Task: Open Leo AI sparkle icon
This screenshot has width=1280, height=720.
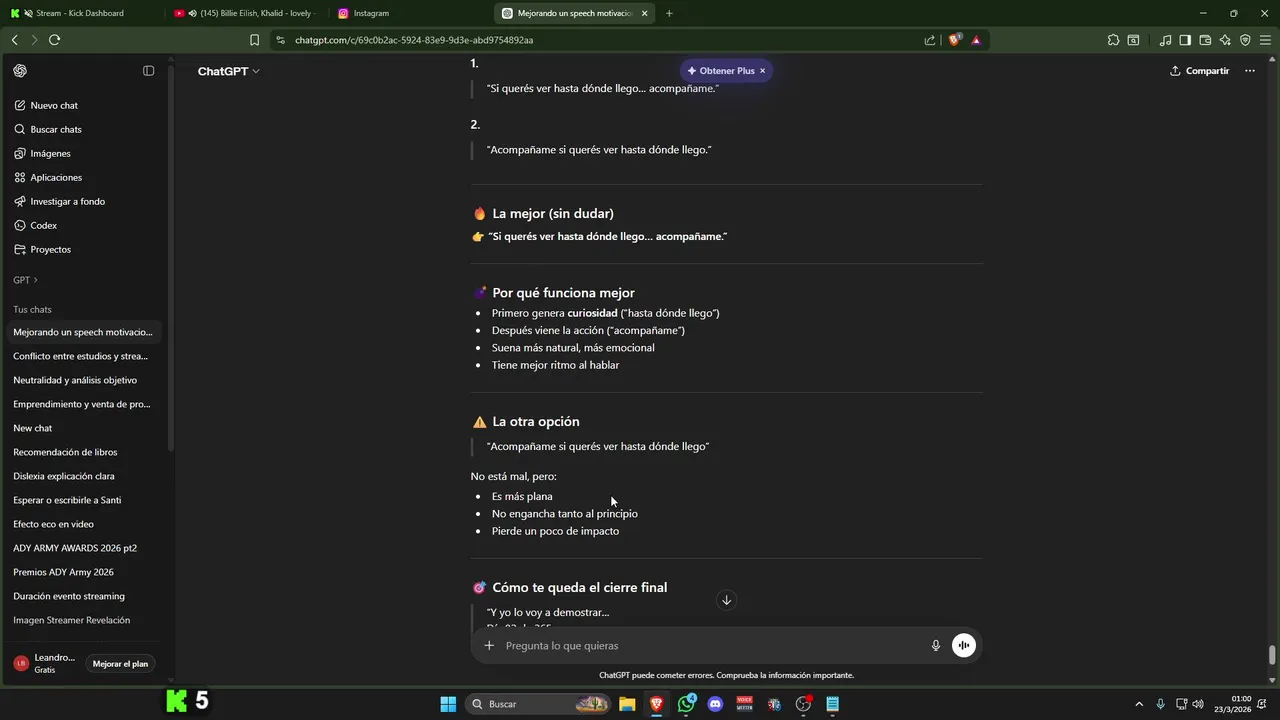Action: pos(1225,40)
